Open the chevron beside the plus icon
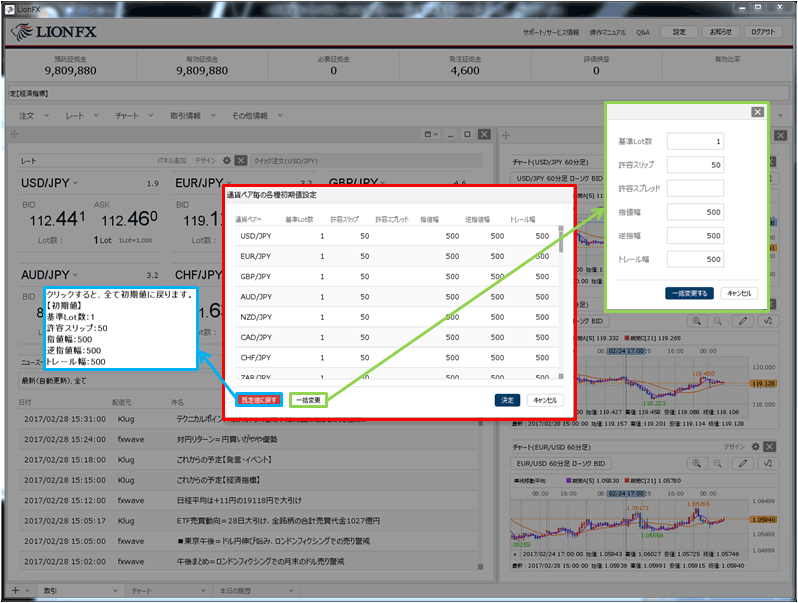 coord(27,590)
